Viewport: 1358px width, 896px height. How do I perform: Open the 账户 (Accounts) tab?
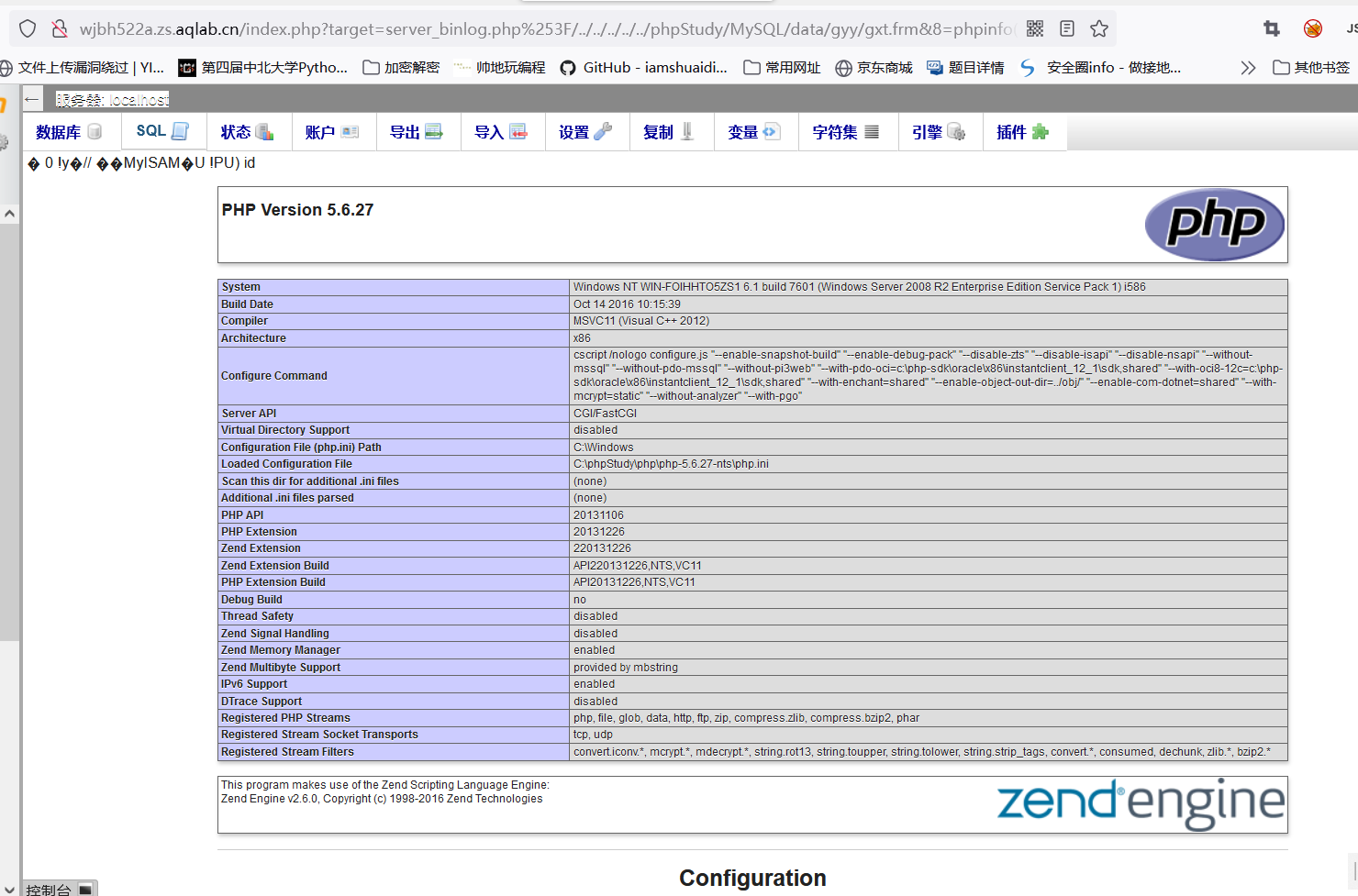click(x=333, y=132)
